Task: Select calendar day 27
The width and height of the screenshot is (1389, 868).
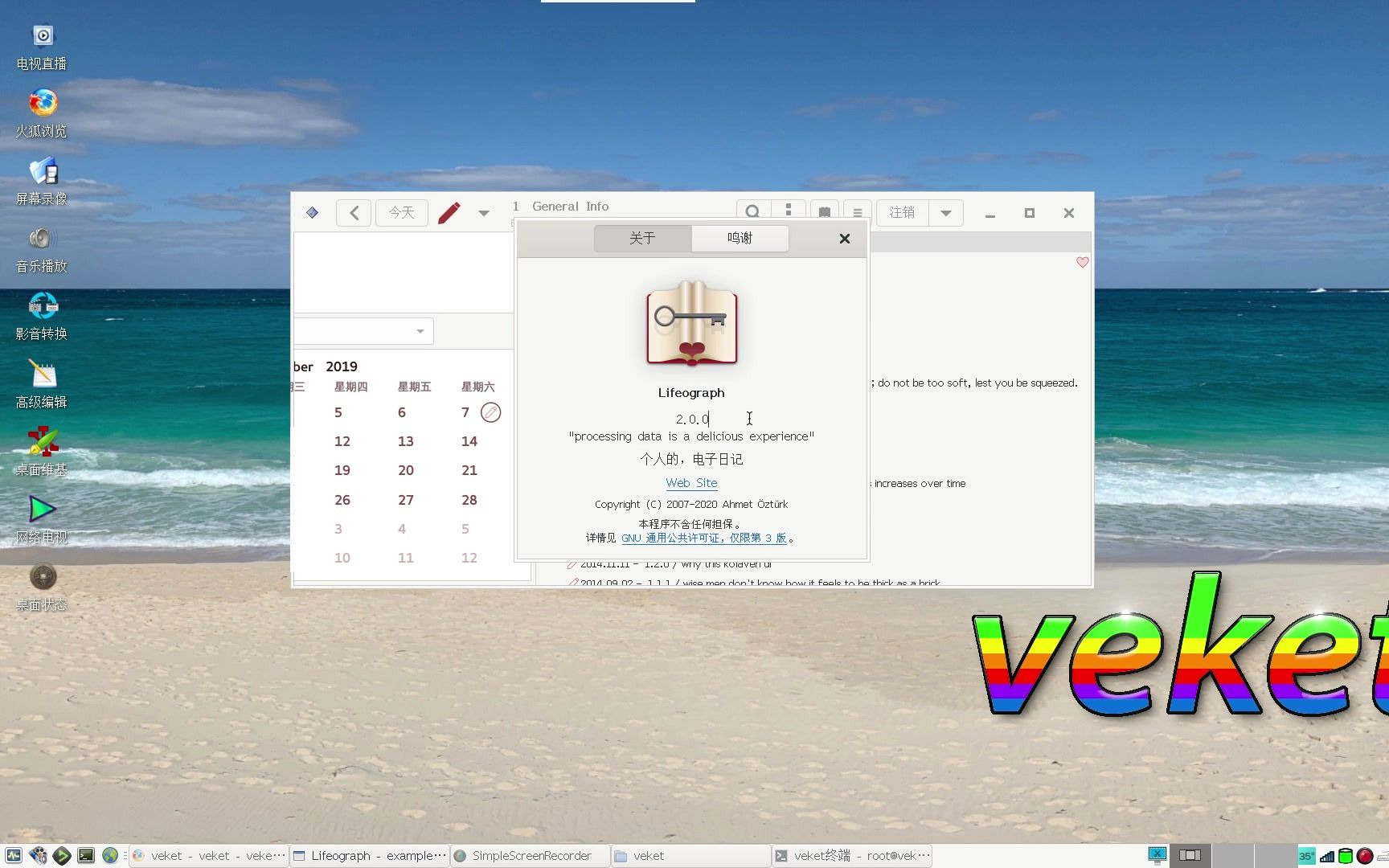Action: (406, 500)
